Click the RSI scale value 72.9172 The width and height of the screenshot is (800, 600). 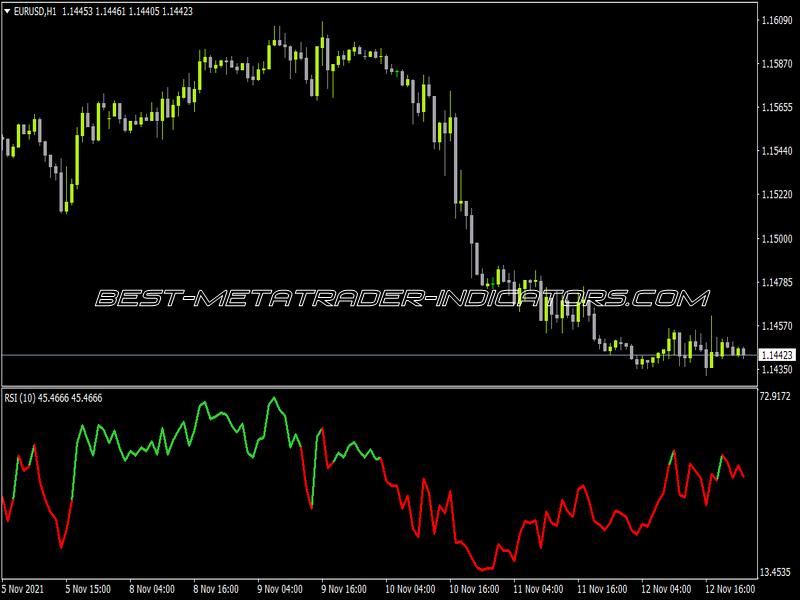coord(775,396)
